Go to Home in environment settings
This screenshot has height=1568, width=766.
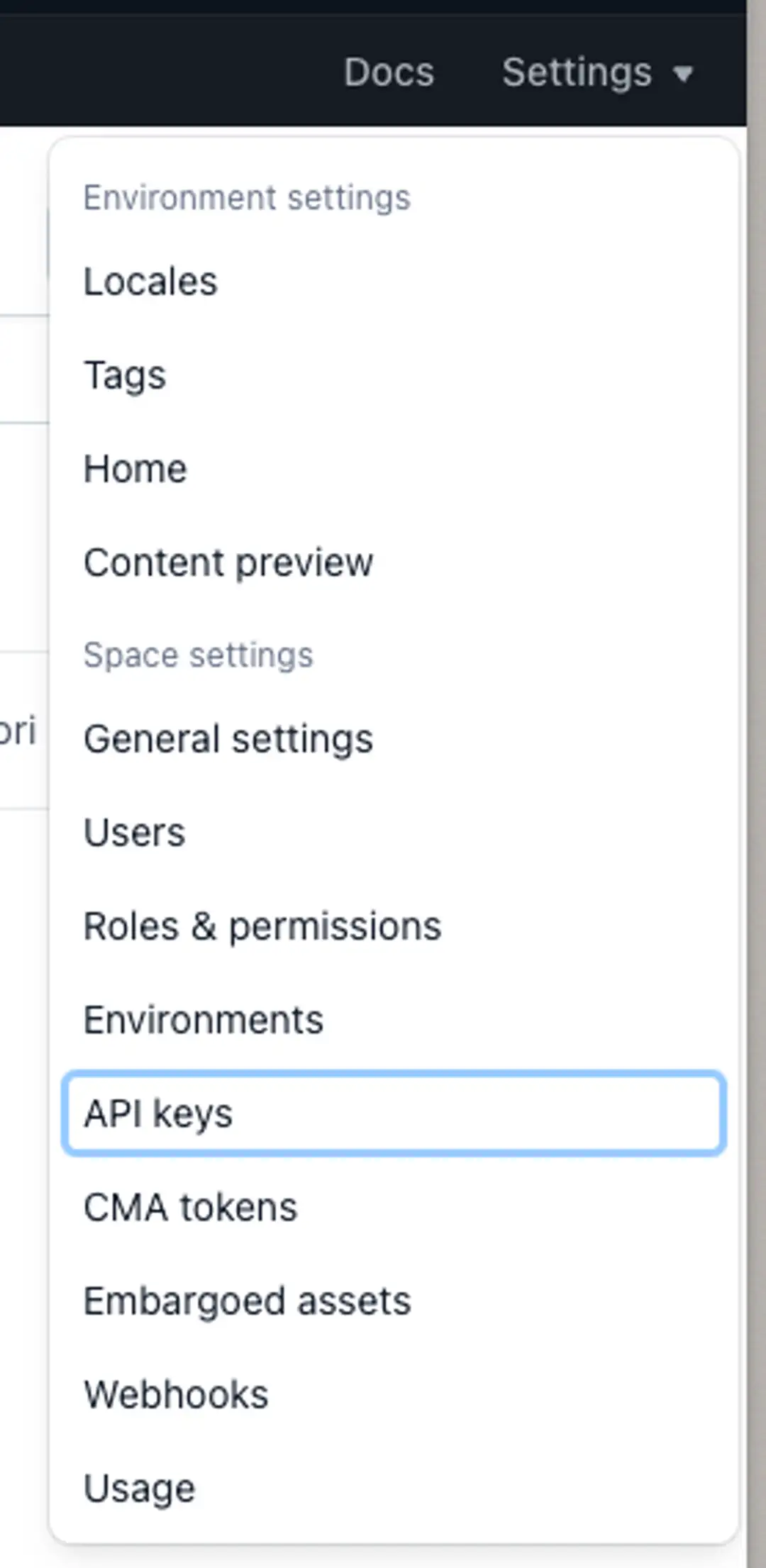[135, 469]
